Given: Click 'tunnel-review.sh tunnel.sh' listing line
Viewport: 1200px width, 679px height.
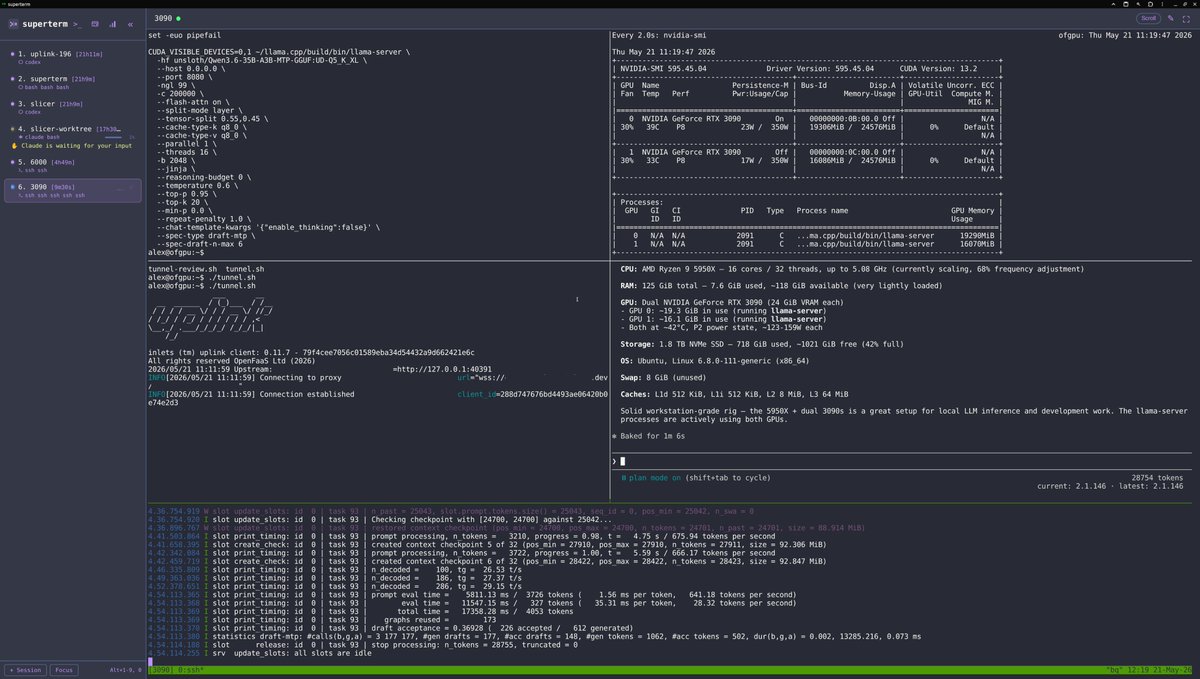Looking at the screenshot, I should [206, 269].
